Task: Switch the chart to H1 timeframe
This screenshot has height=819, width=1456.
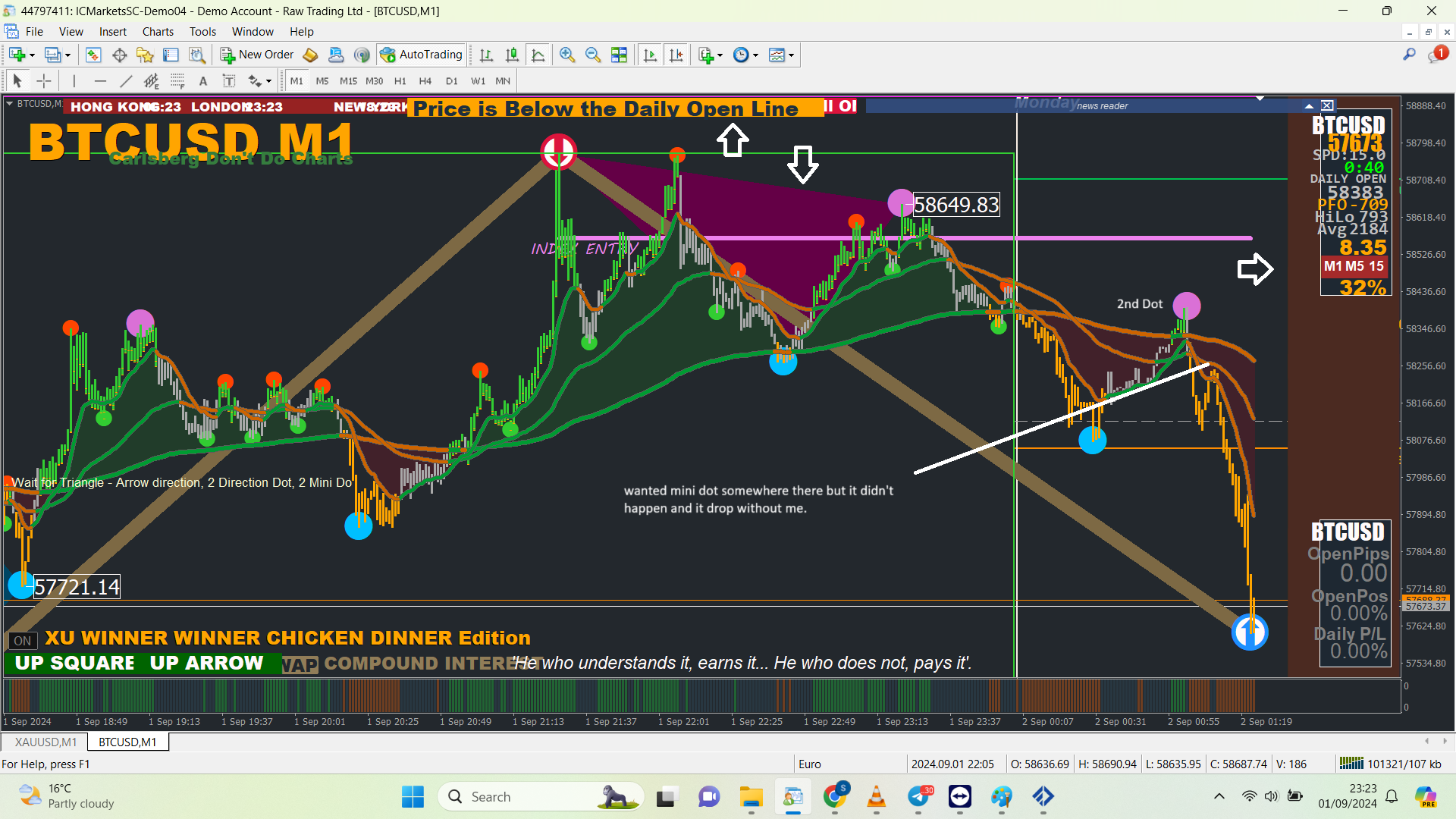Action: [400, 81]
